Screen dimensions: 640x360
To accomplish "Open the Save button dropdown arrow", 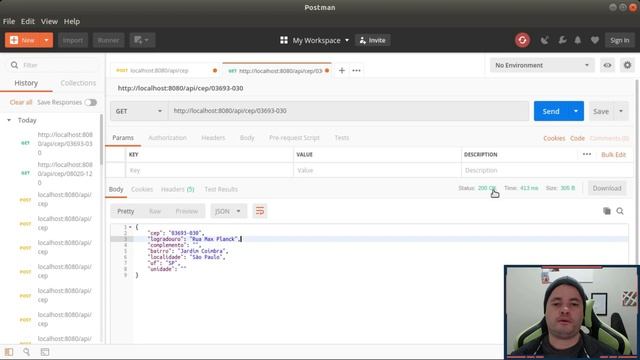I will coord(621,111).
